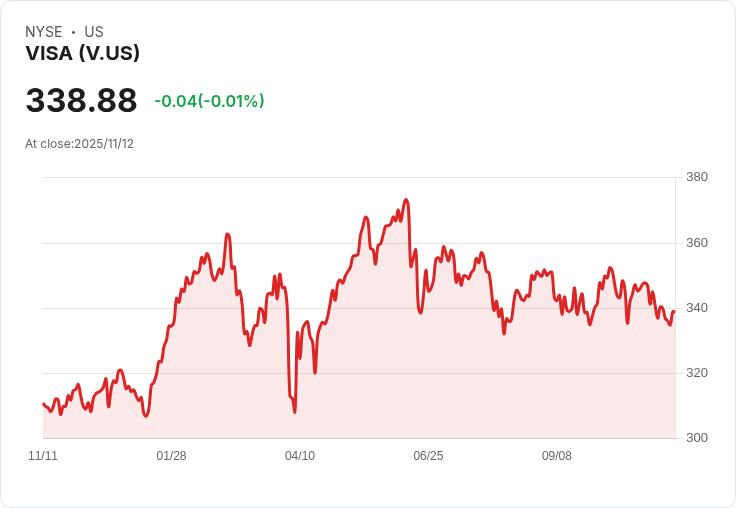
Task: Click the -0.04(-0.01%) price change
Action: click(x=209, y=101)
